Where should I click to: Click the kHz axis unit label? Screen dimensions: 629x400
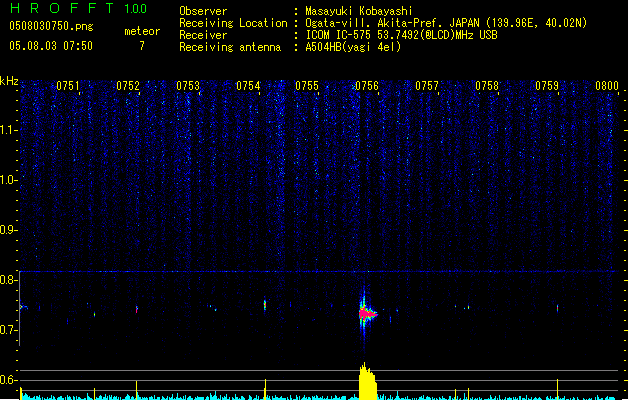coord(9,80)
